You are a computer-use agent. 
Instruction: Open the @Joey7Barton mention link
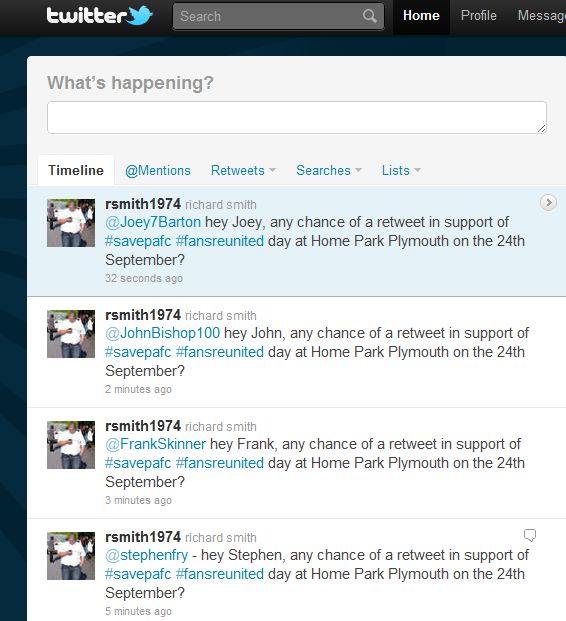pyautogui.click(x=153, y=222)
